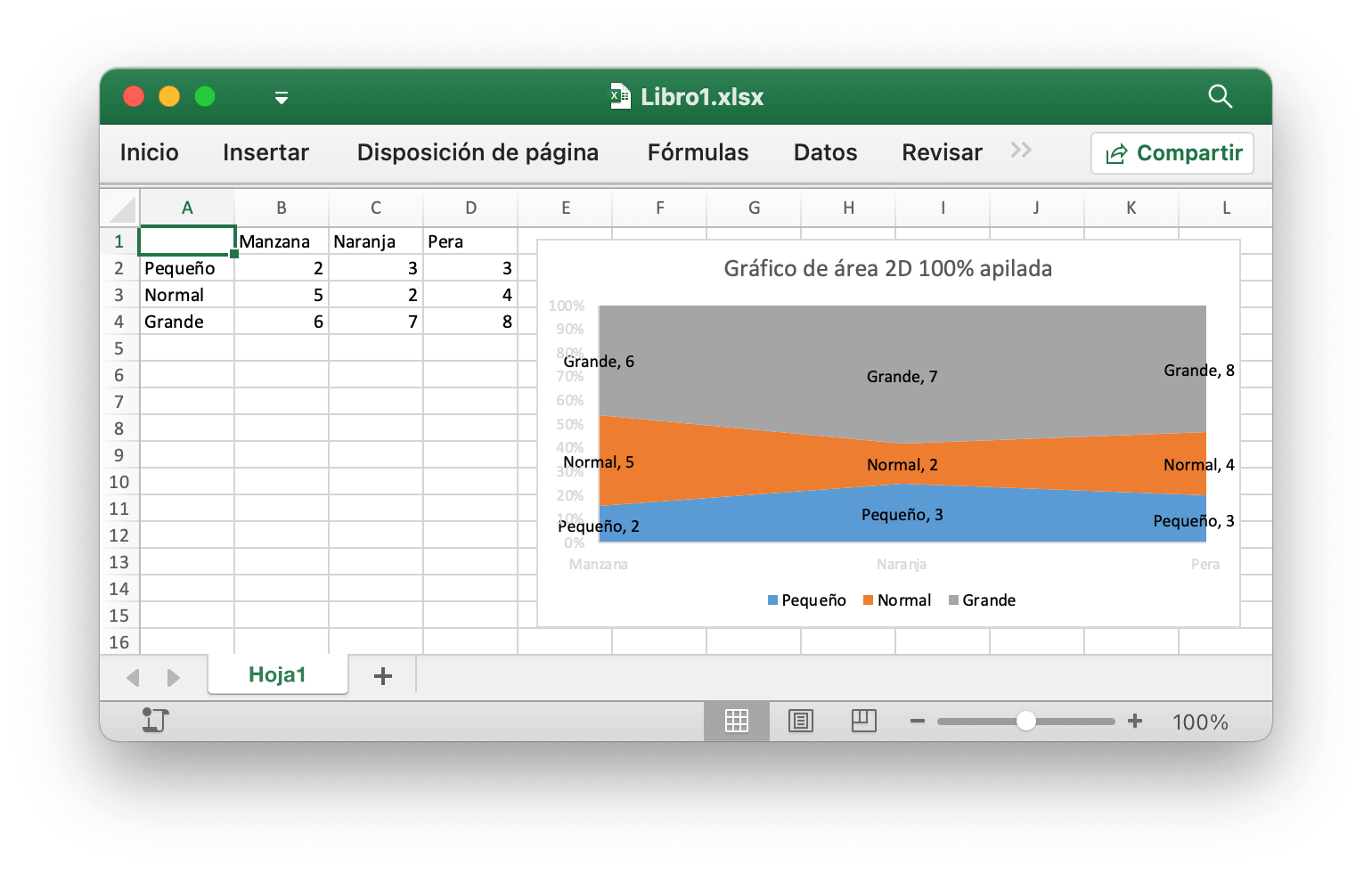Switch to the Fórmulas ribbon tab

(x=698, y=151)
